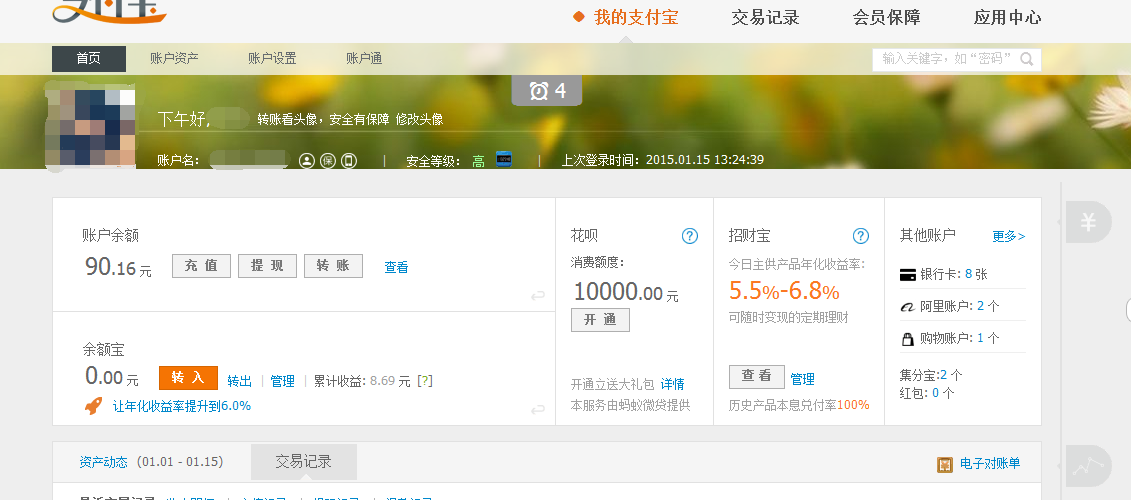The width and height of the screenshot is (1131, 500).
Task: Click the 电子对账单 statement icon
Action: pos(945,465)
